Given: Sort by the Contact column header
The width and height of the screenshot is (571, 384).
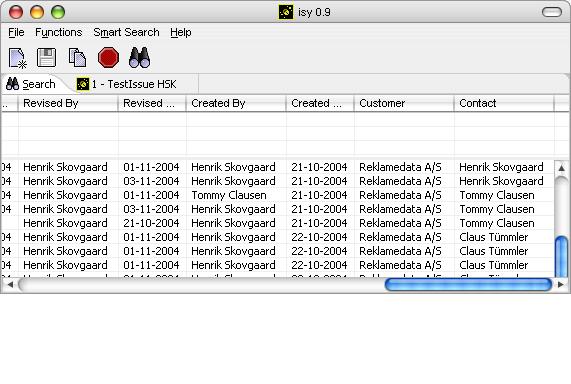Looking at the screenshot, I should tap(504, 103).
